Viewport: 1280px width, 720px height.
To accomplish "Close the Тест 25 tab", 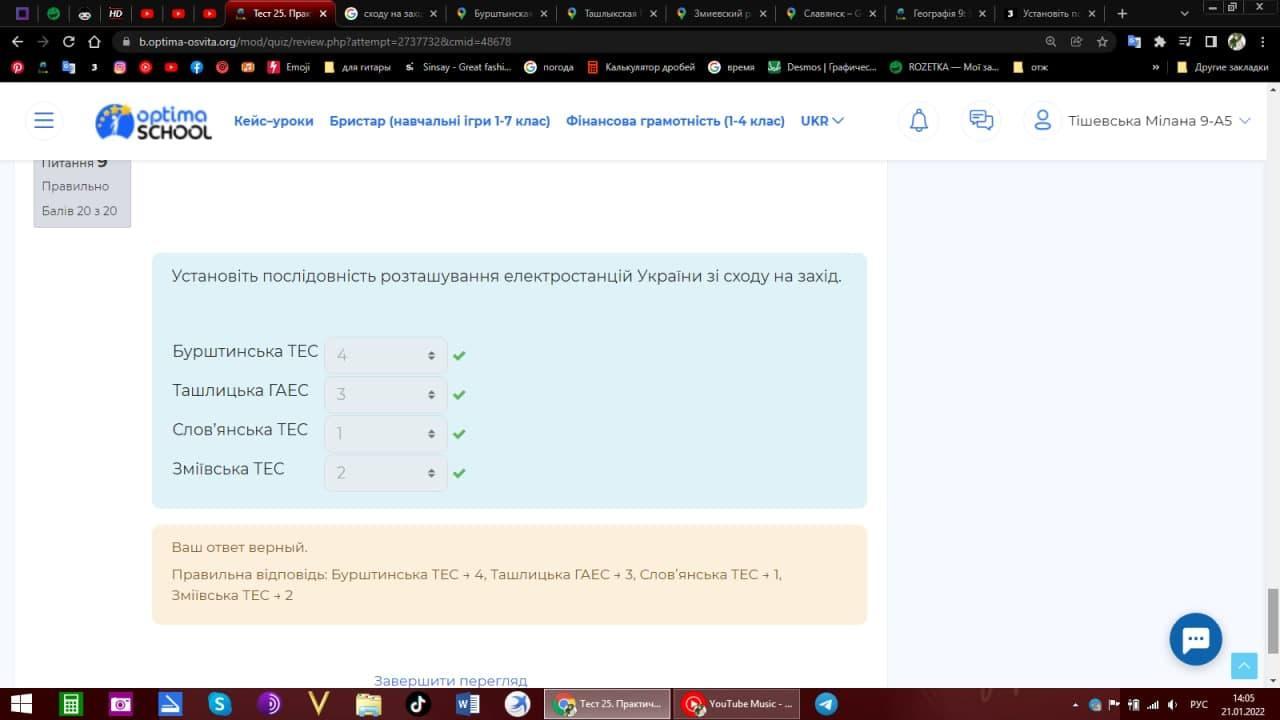I will point(323,14).
